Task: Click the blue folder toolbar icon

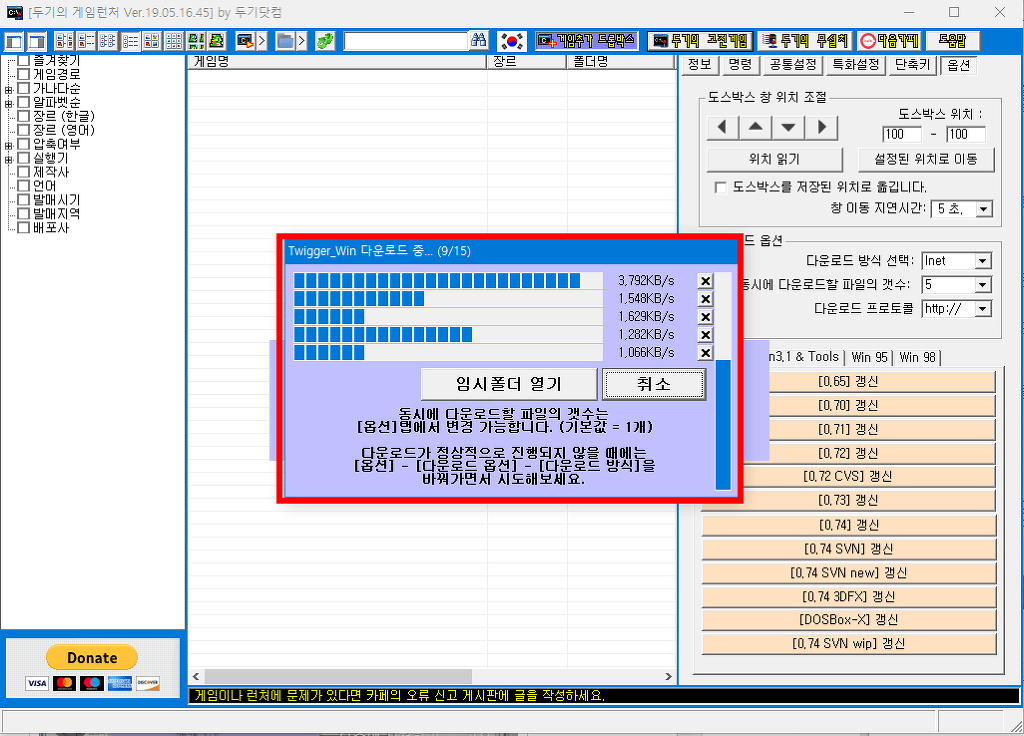Action: 285,42
